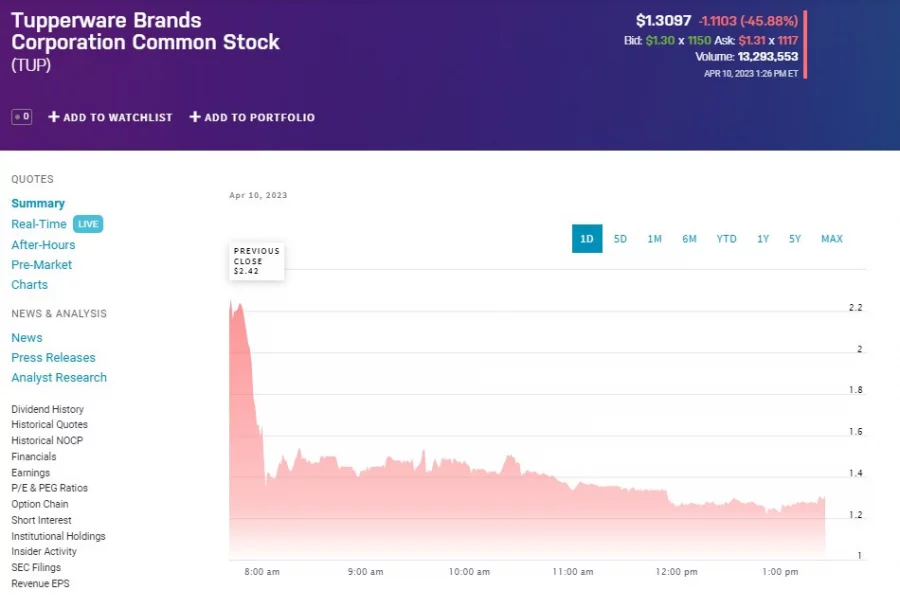Select the 1Y chart range
Image resolution: width=900 pixels, height=608 pixels.
(x=762, y=239)
